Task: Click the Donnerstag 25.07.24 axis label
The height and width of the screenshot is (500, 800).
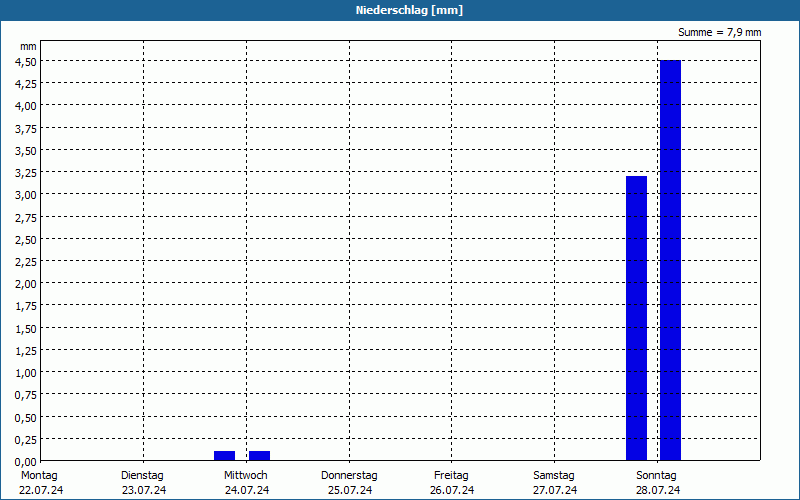Action: click(x=349, y=483)
